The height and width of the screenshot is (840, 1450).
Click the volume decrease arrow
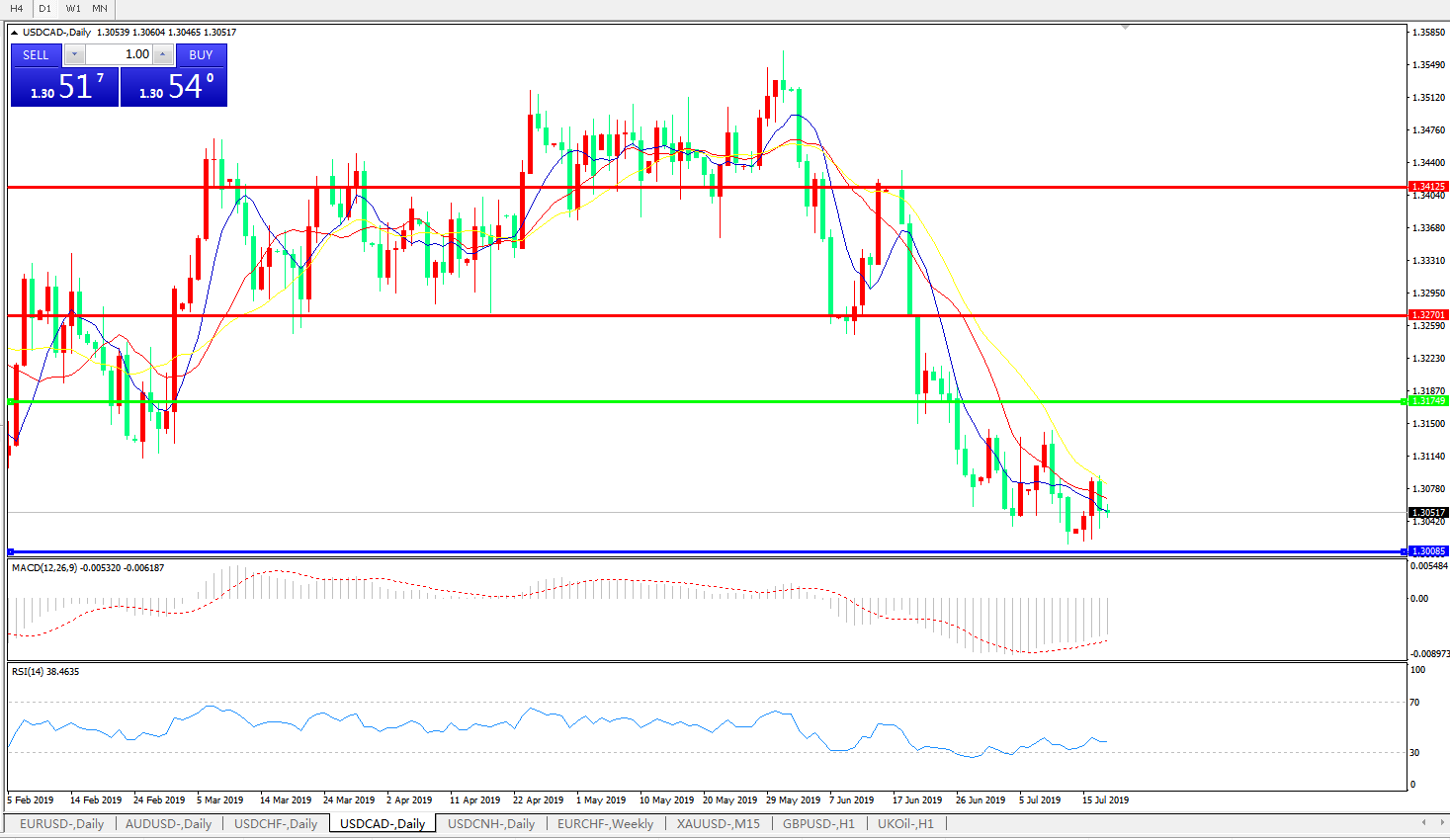click(75, 54)
